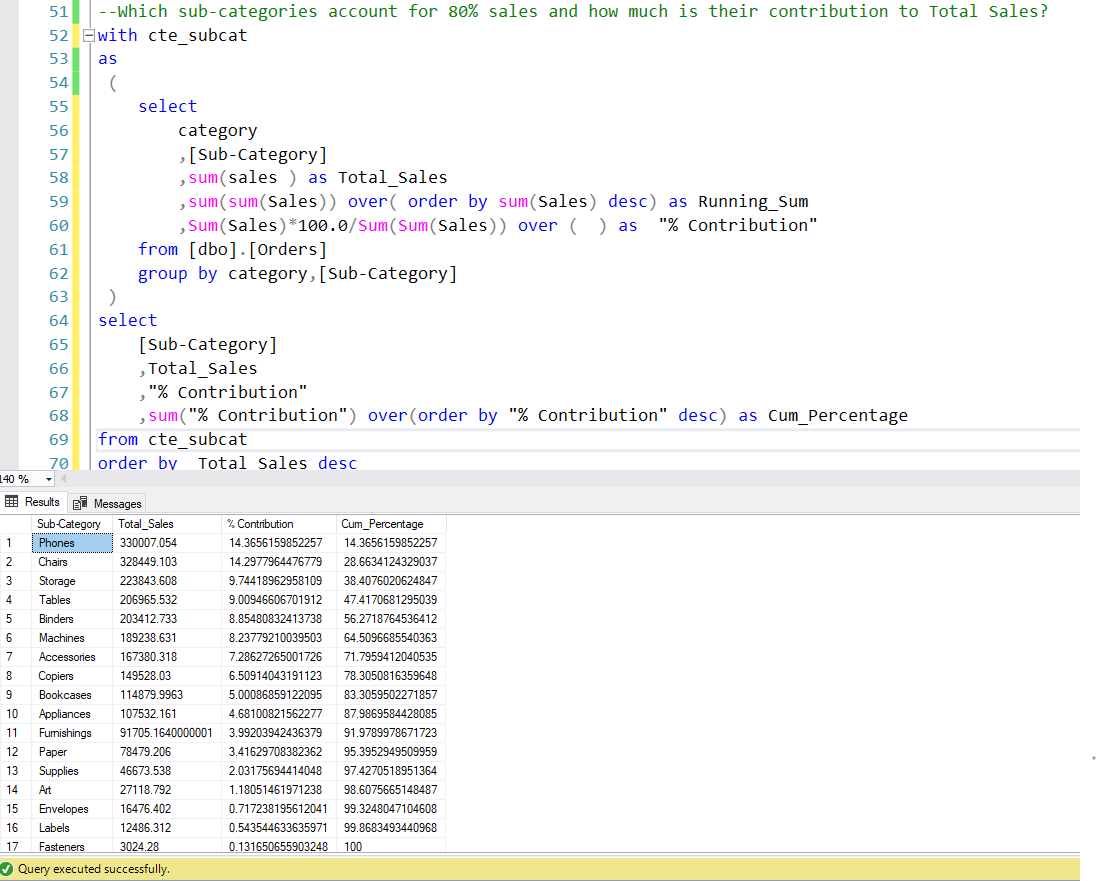Click the green success checkmark icon
Image resolution: width=1097 pixels, height=881 pixels.
(8, 868)
